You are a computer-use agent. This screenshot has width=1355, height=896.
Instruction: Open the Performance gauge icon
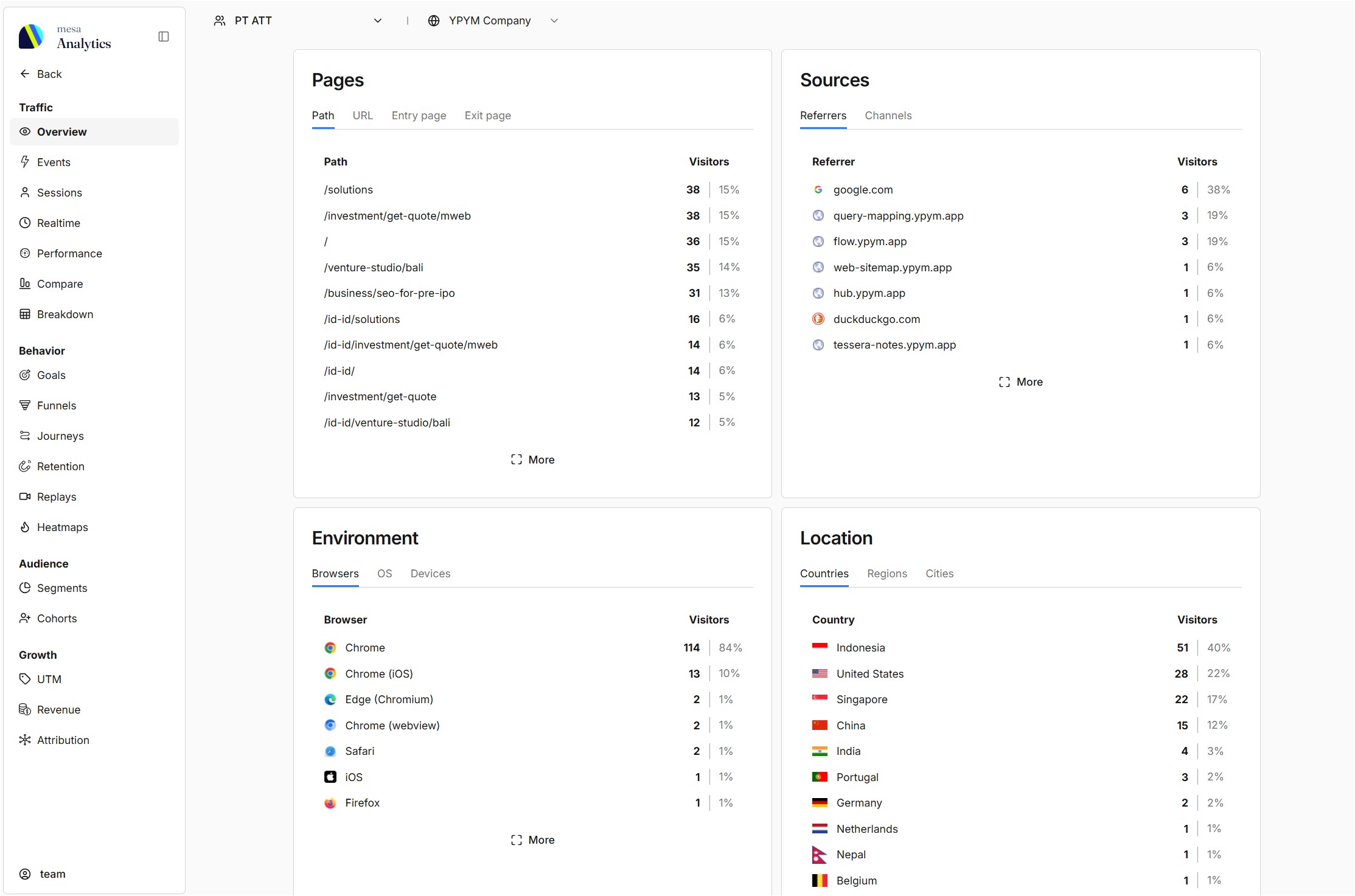click(x=25, y=253)
